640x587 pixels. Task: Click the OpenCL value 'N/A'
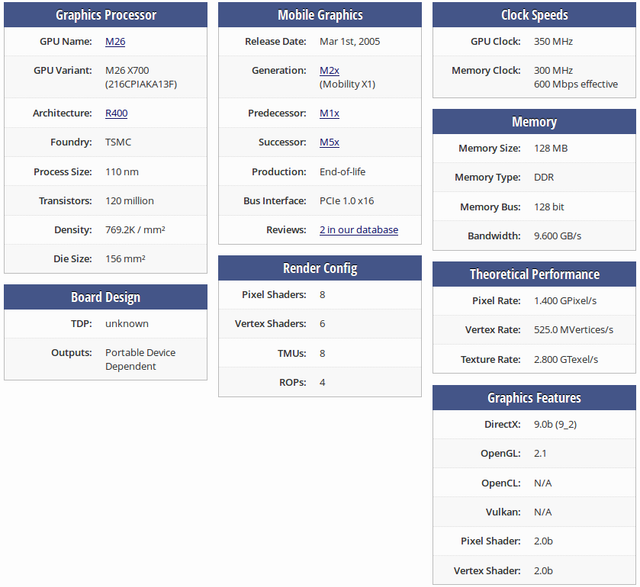tap(542, 483)
